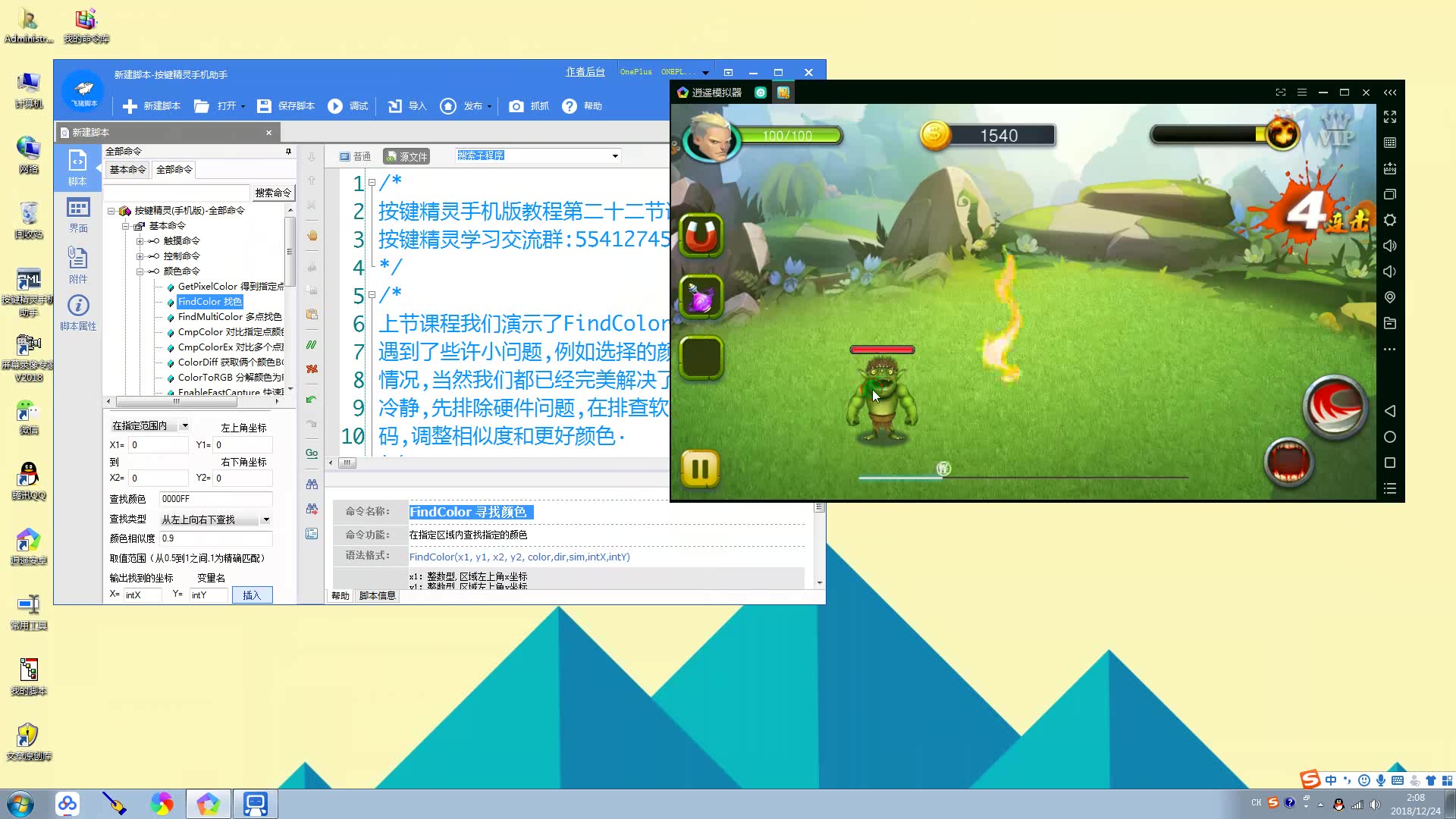Collapse the 颜色命令 tree node
This screenshot has width=1456, height=819.
(x=140, y=271)
